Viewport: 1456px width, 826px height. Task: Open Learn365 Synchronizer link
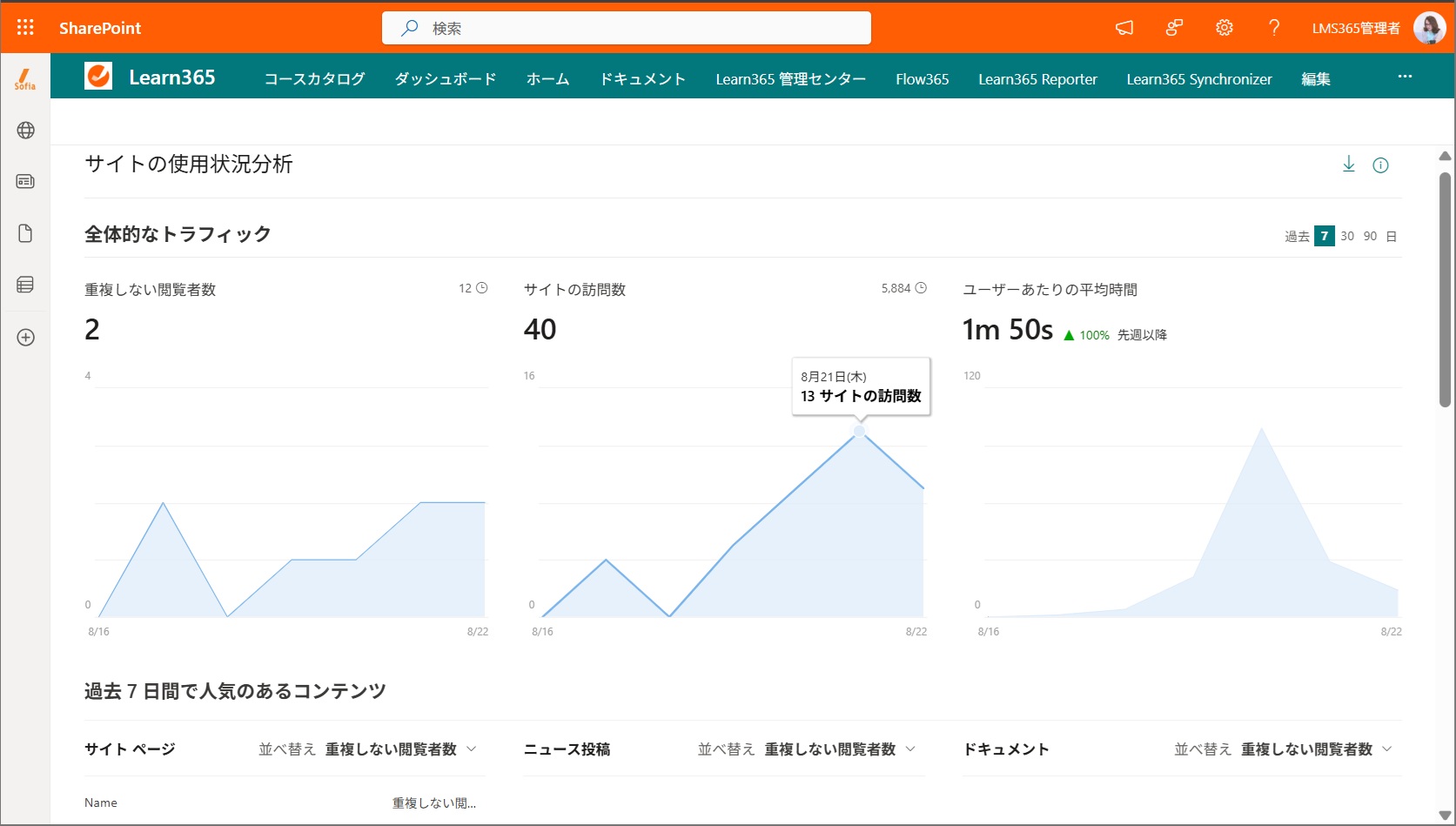click(1199, 79)
